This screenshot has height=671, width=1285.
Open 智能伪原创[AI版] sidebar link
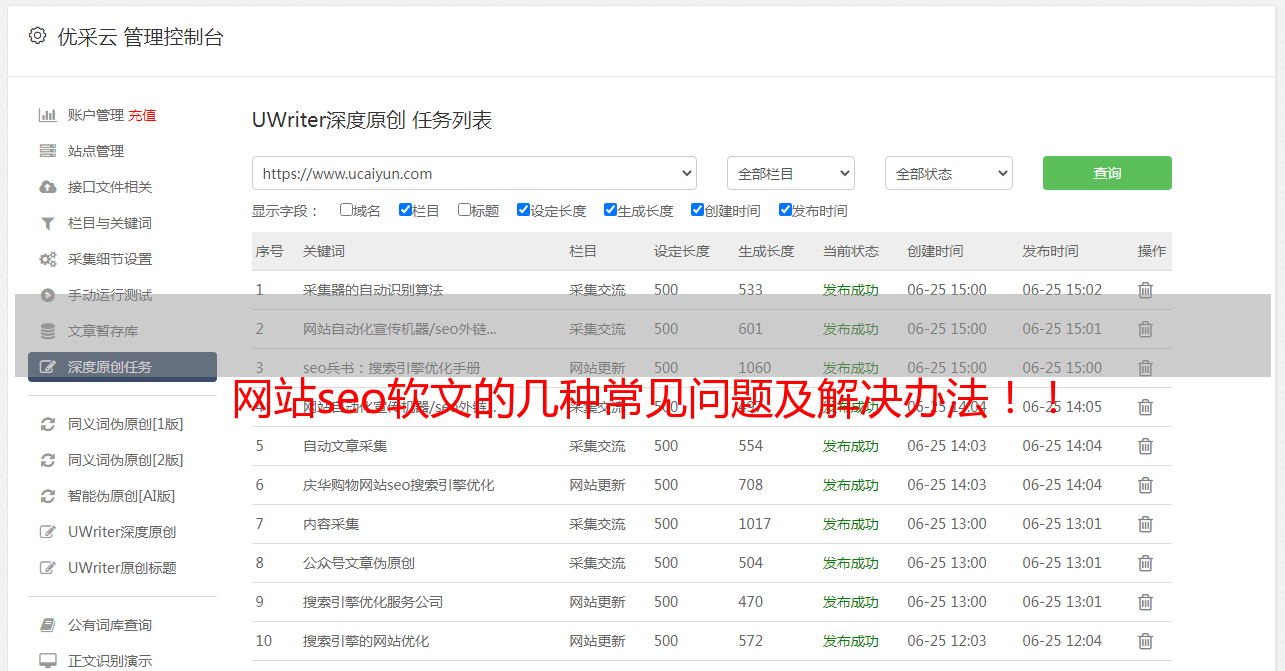tap(121, 496)
